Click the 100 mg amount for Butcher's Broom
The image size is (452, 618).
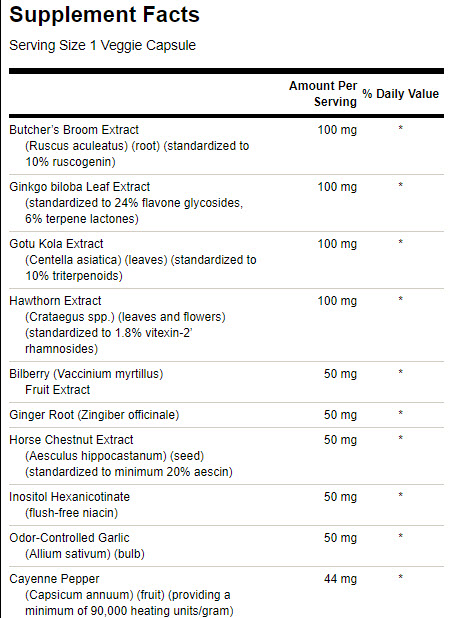(x=337, y=130)
